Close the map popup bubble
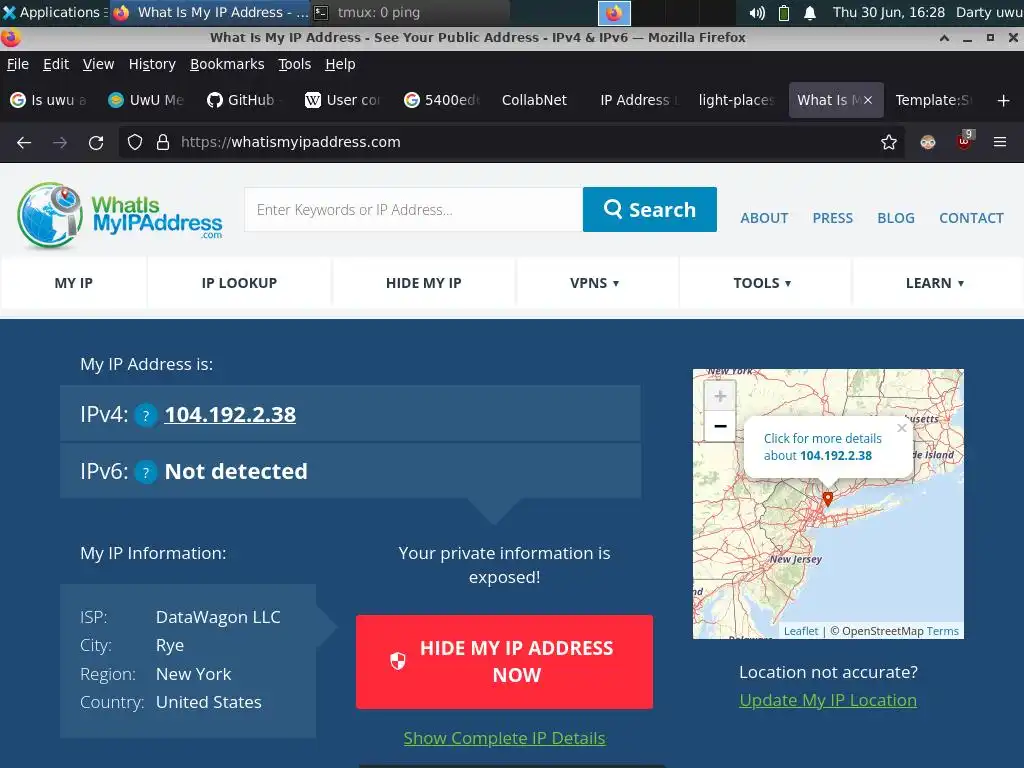The height and width of the screenshot is (768, 1024). click(902, 428)
